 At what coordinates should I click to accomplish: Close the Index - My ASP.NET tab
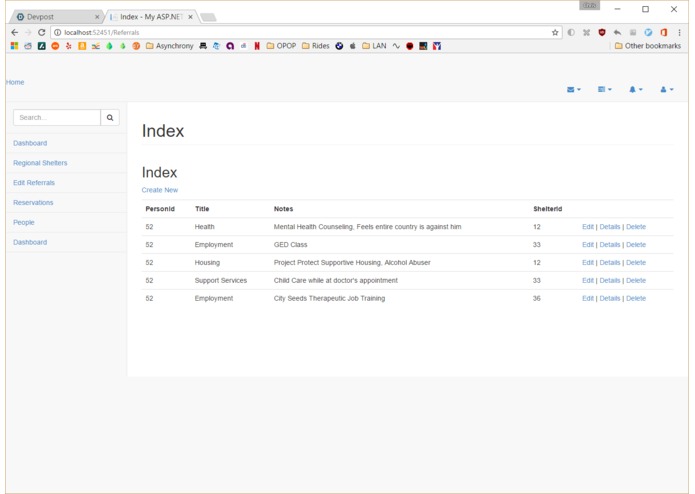pyautogui.click(x=190, y=17)
